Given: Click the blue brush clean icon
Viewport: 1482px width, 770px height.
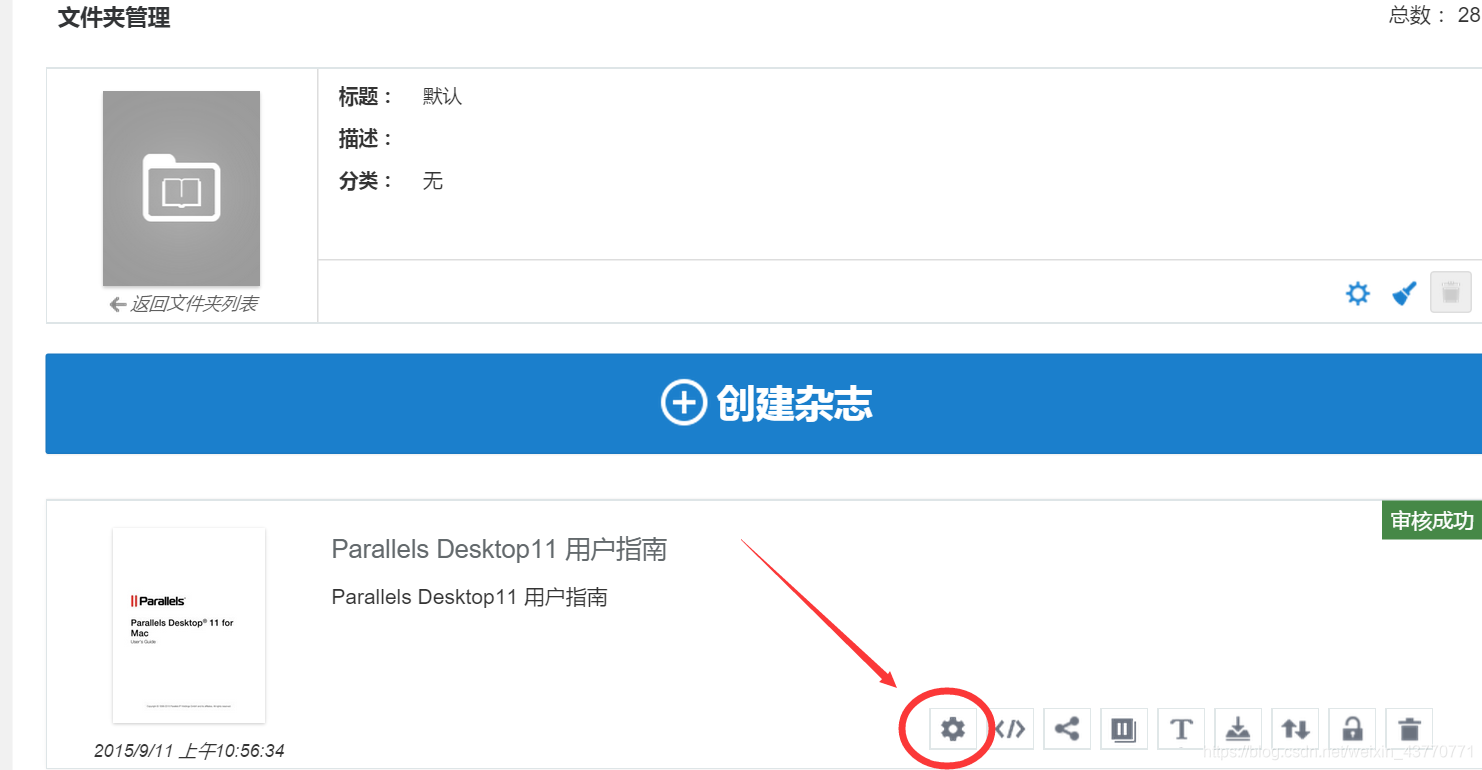Looking at the screenshot, I should pos(1405,294).
